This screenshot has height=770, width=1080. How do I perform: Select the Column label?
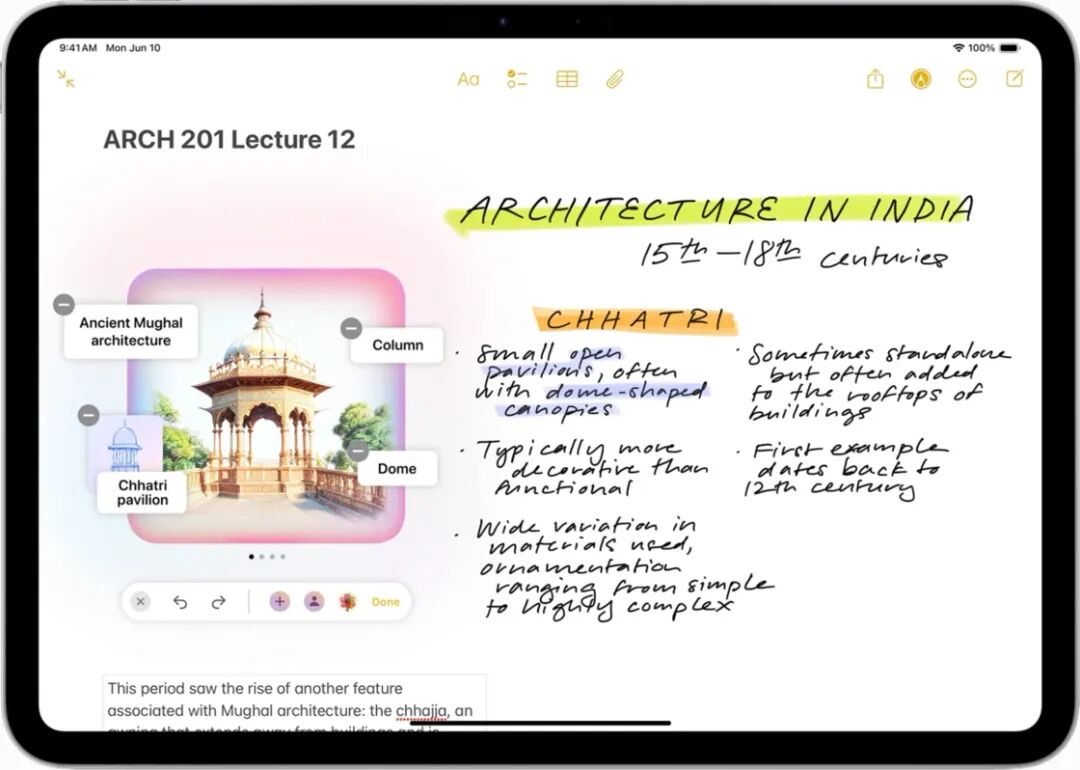pyautogui.click(x=397, y=345)
